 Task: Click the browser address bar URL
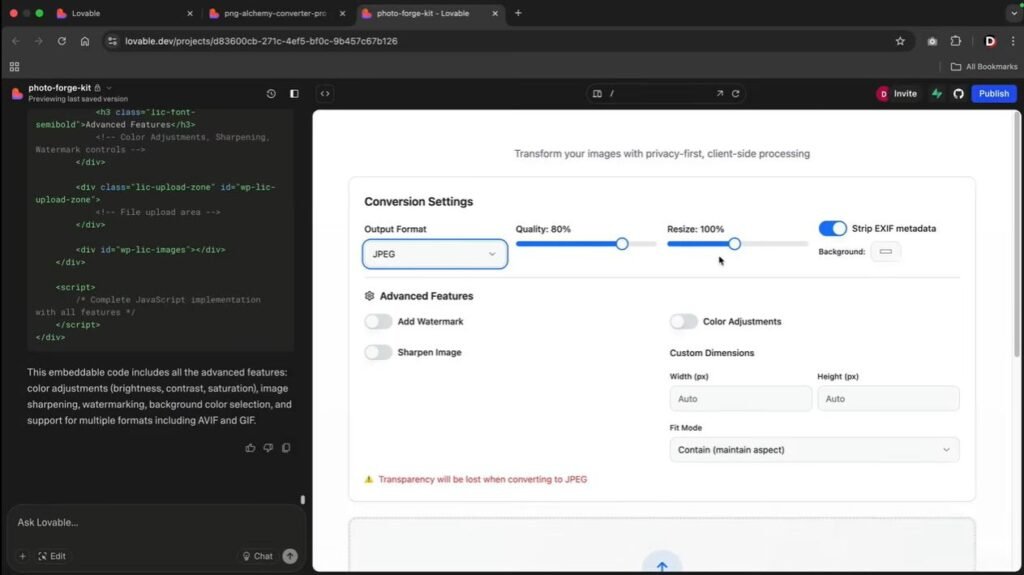tap(261, 41)
